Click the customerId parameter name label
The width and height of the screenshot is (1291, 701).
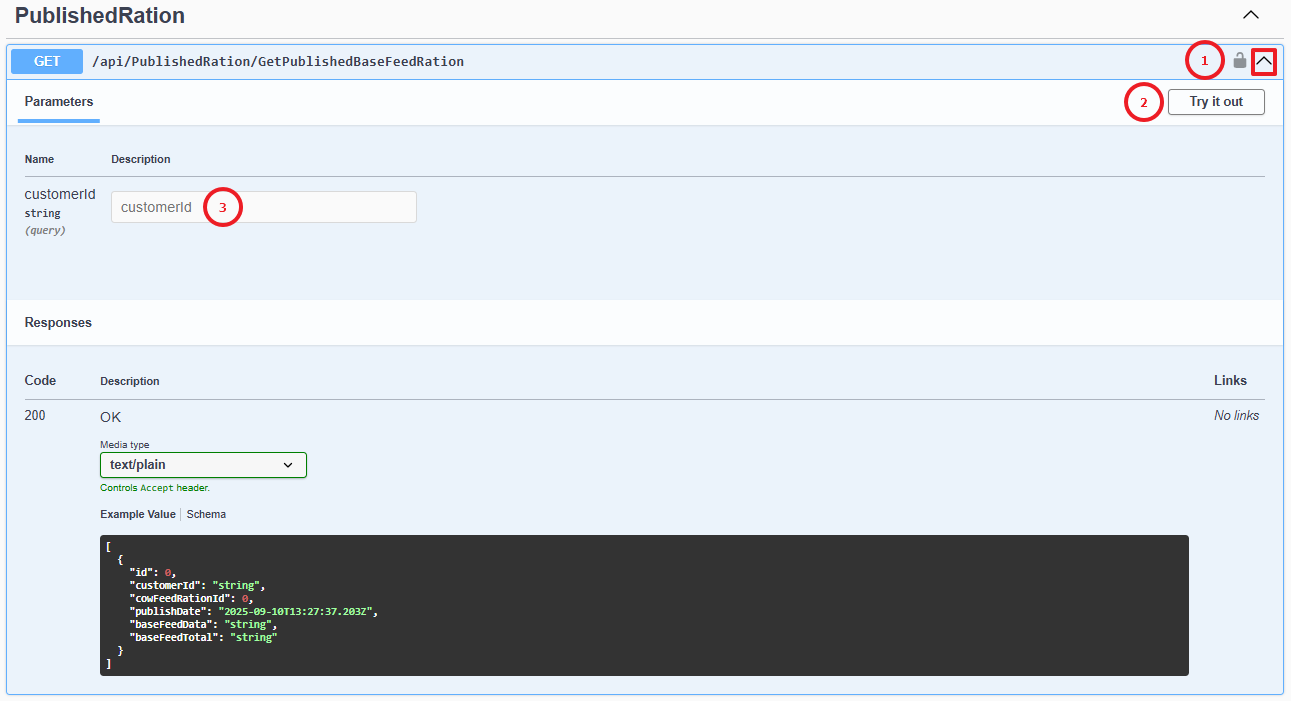60,194
